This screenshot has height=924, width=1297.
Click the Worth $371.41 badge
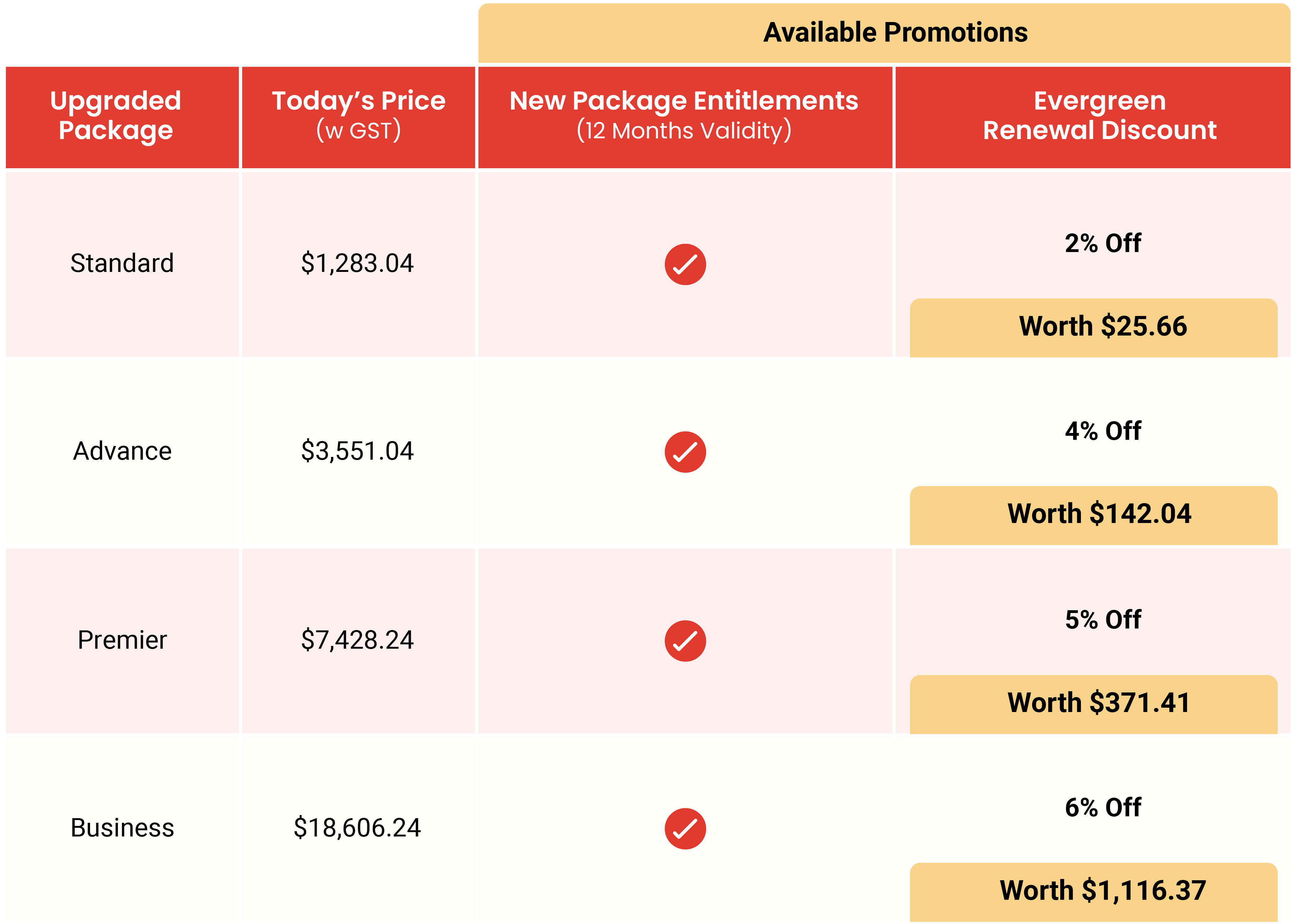1094,704
